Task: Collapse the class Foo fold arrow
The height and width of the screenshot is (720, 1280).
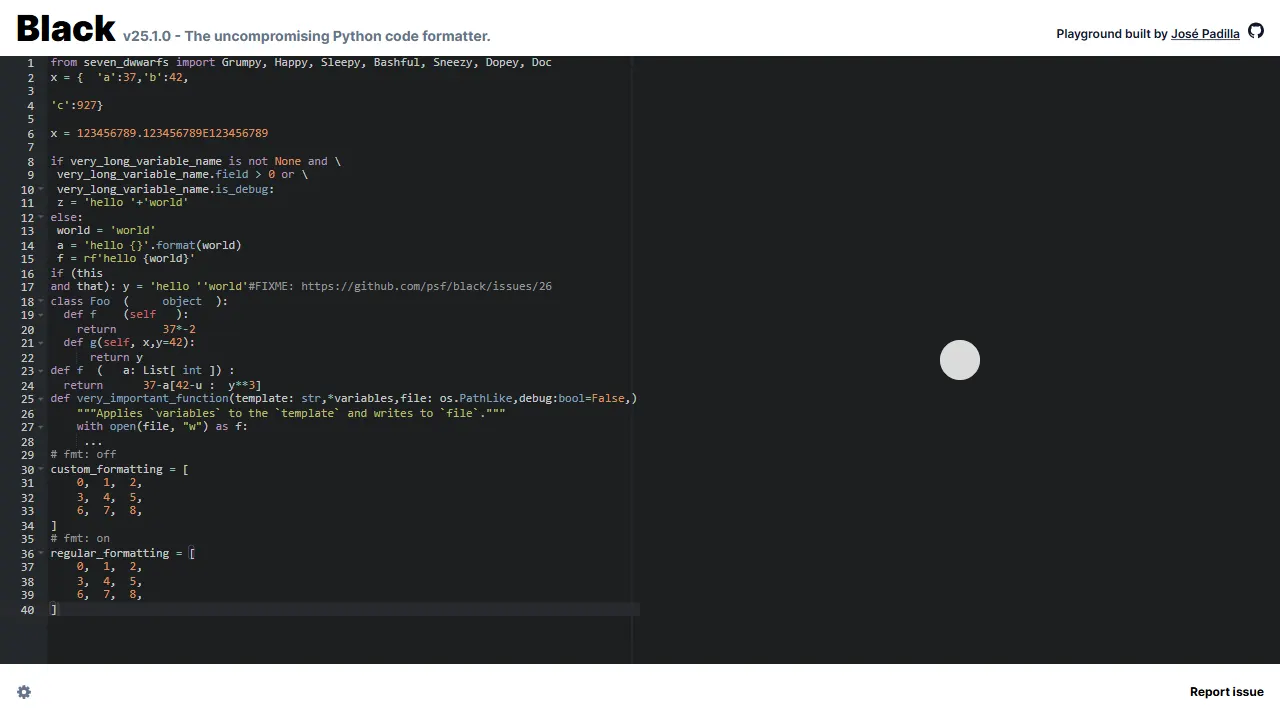Action: click(41, 301)
